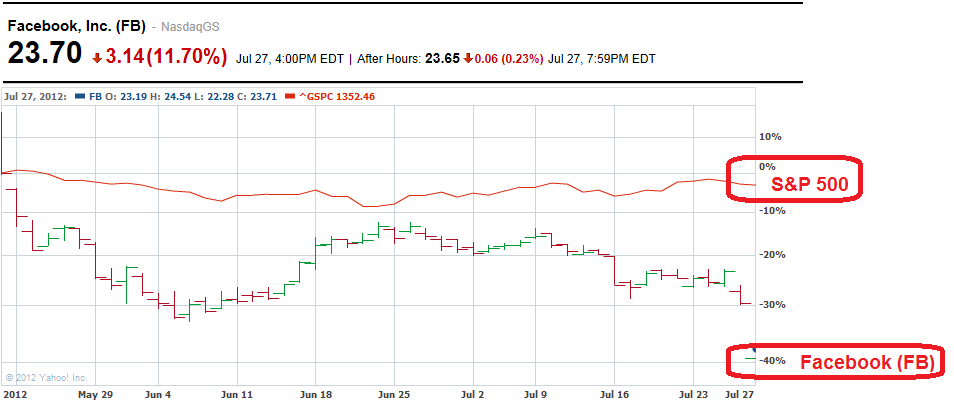Click the Jun 4 x-axis date
Screen dimensions: 954x402
tap(159, 394)
